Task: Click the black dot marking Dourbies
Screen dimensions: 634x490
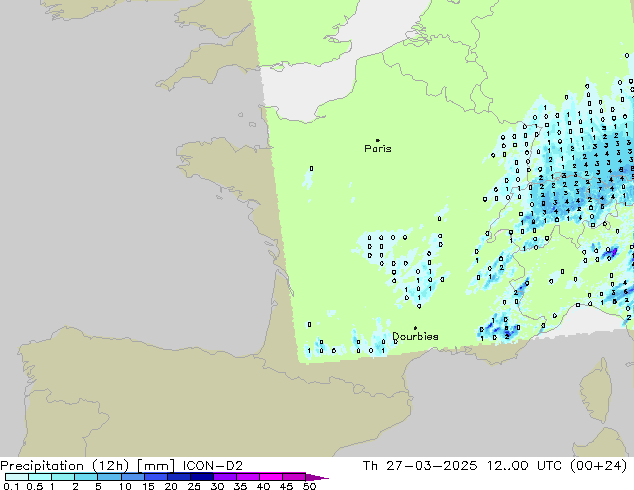Action: (x=415, y=328)
